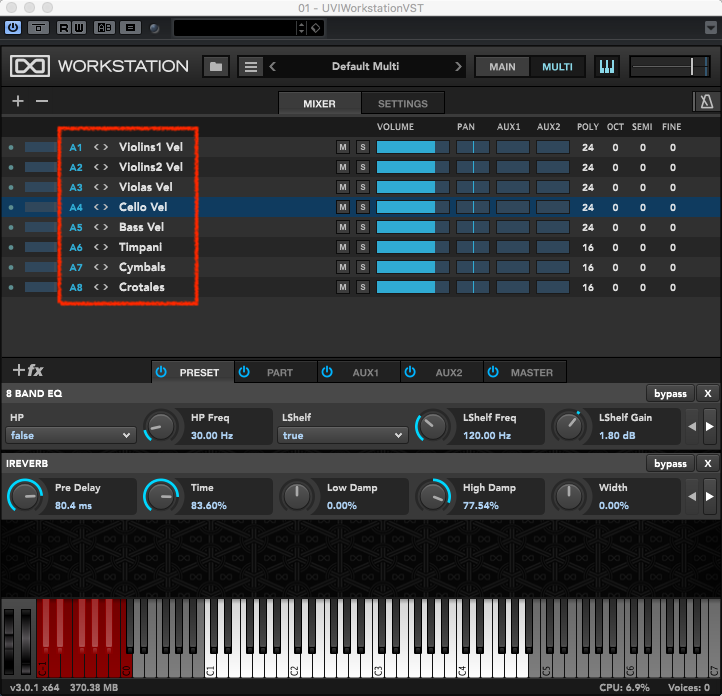Image resolution: width=722 pixels, height=696 pixels.
Task: Click the Bass Vel preset arrows
Action: point(101,227)
